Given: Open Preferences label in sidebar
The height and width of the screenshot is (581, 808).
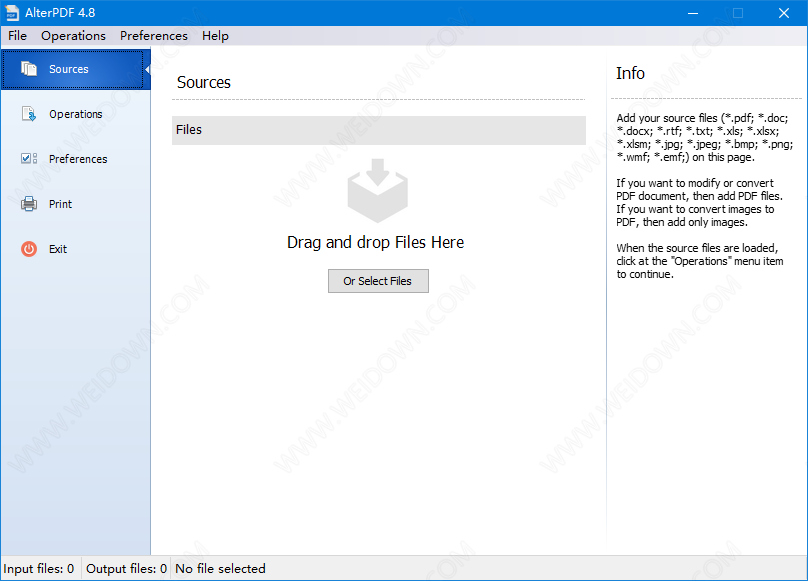Looking at the screenshot, I should click(x=78, y=159).
